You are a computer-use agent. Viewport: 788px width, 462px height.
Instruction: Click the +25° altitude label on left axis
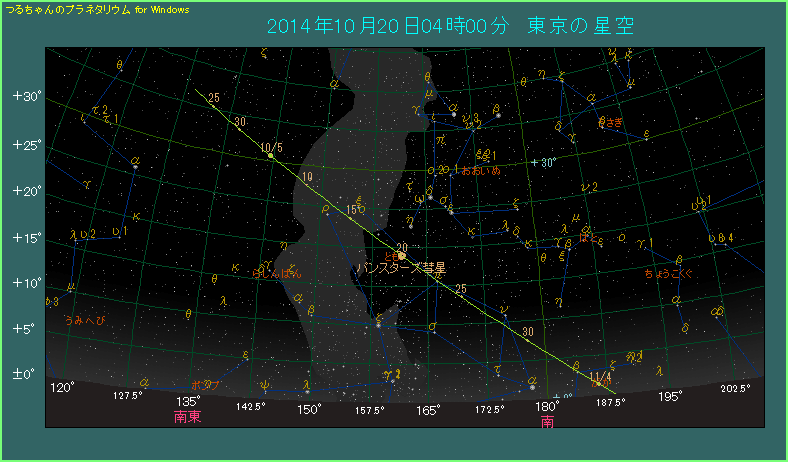click(26, 144)
